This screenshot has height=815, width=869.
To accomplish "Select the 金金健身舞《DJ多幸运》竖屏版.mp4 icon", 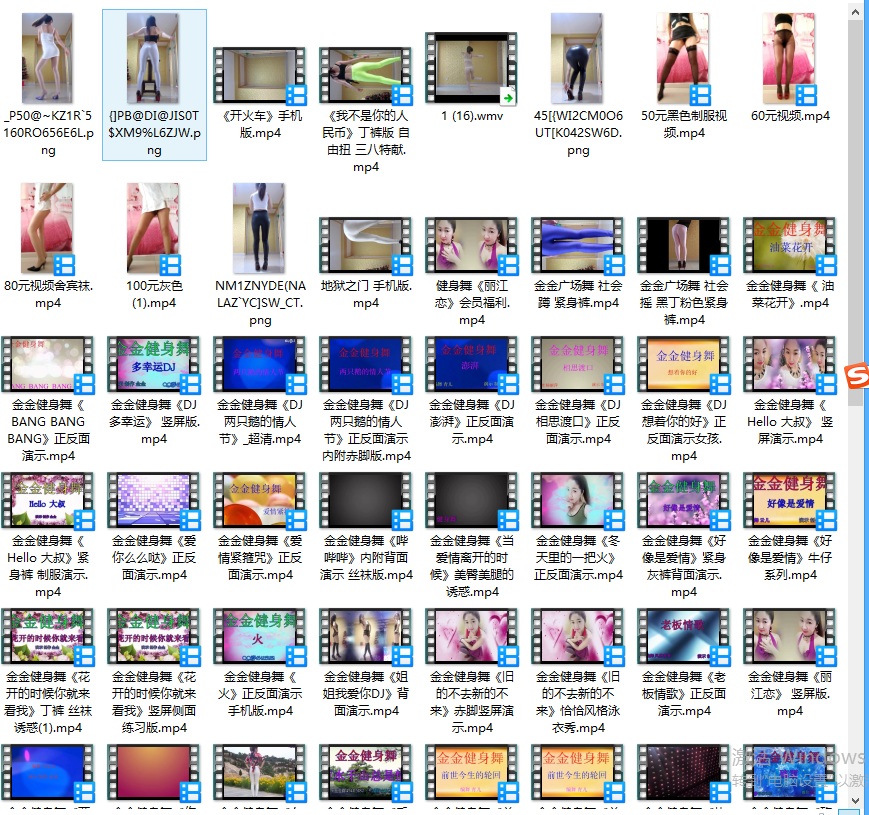I will coord(154,365).
